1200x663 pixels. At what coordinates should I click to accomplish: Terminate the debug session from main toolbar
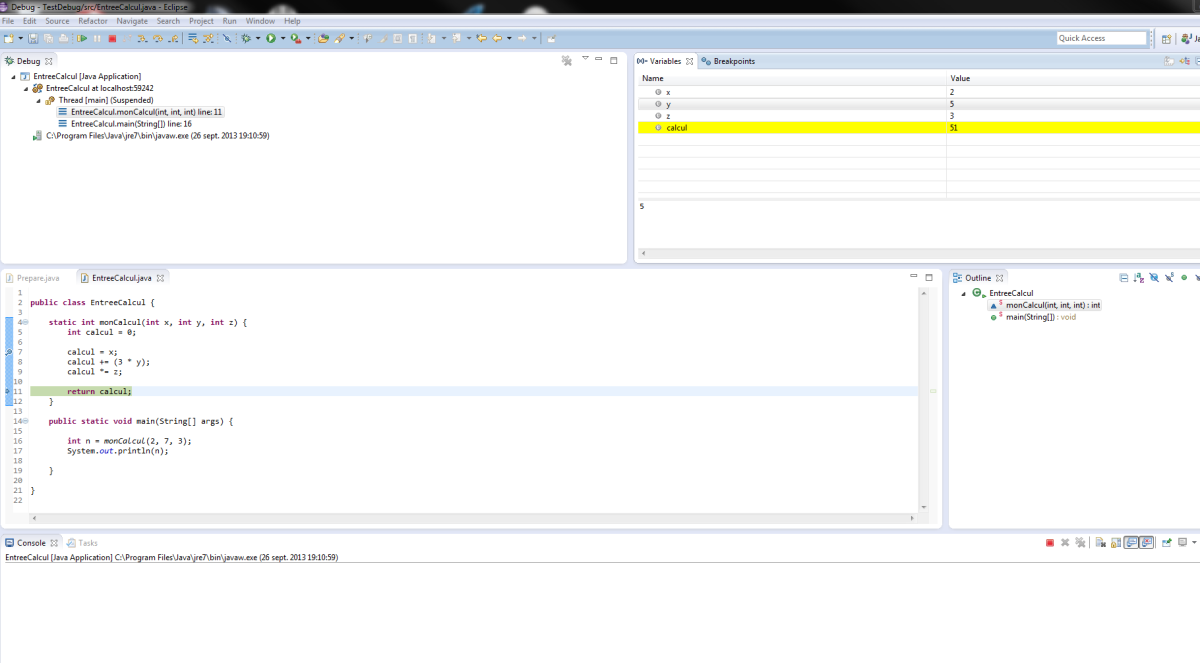(x=112, y=38)
